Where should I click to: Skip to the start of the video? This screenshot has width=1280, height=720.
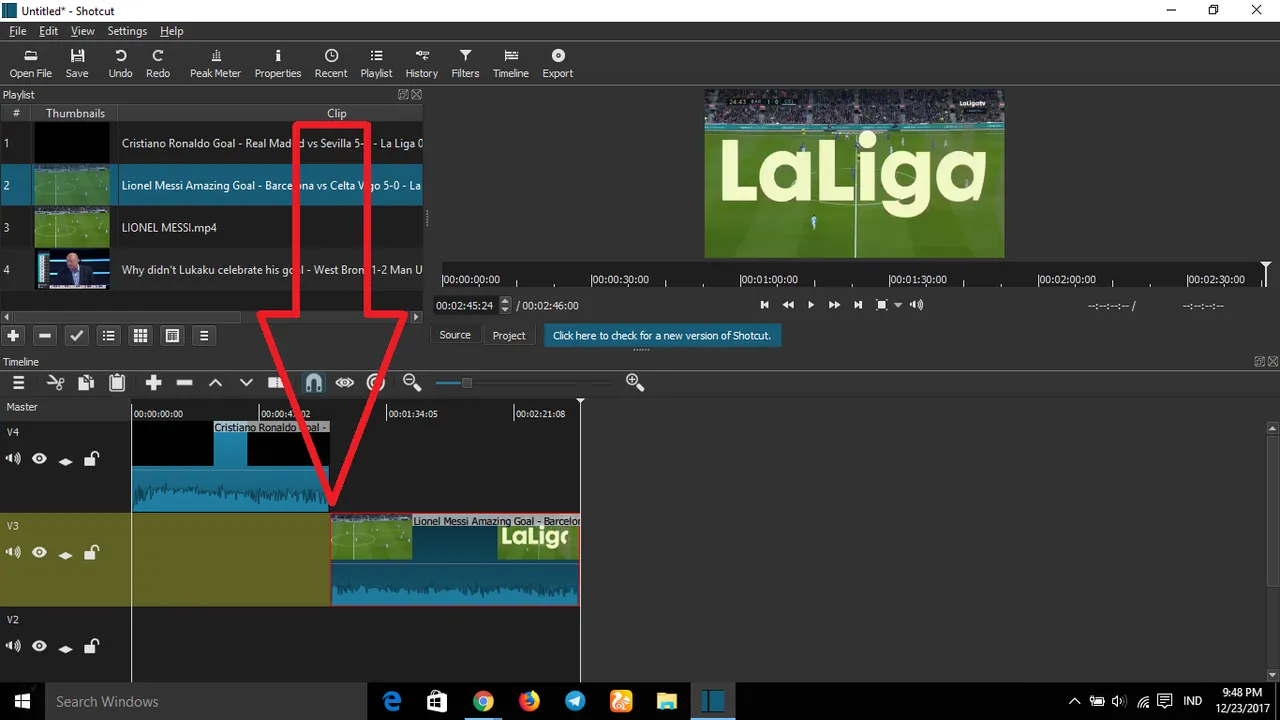click(x=765, y=305)
